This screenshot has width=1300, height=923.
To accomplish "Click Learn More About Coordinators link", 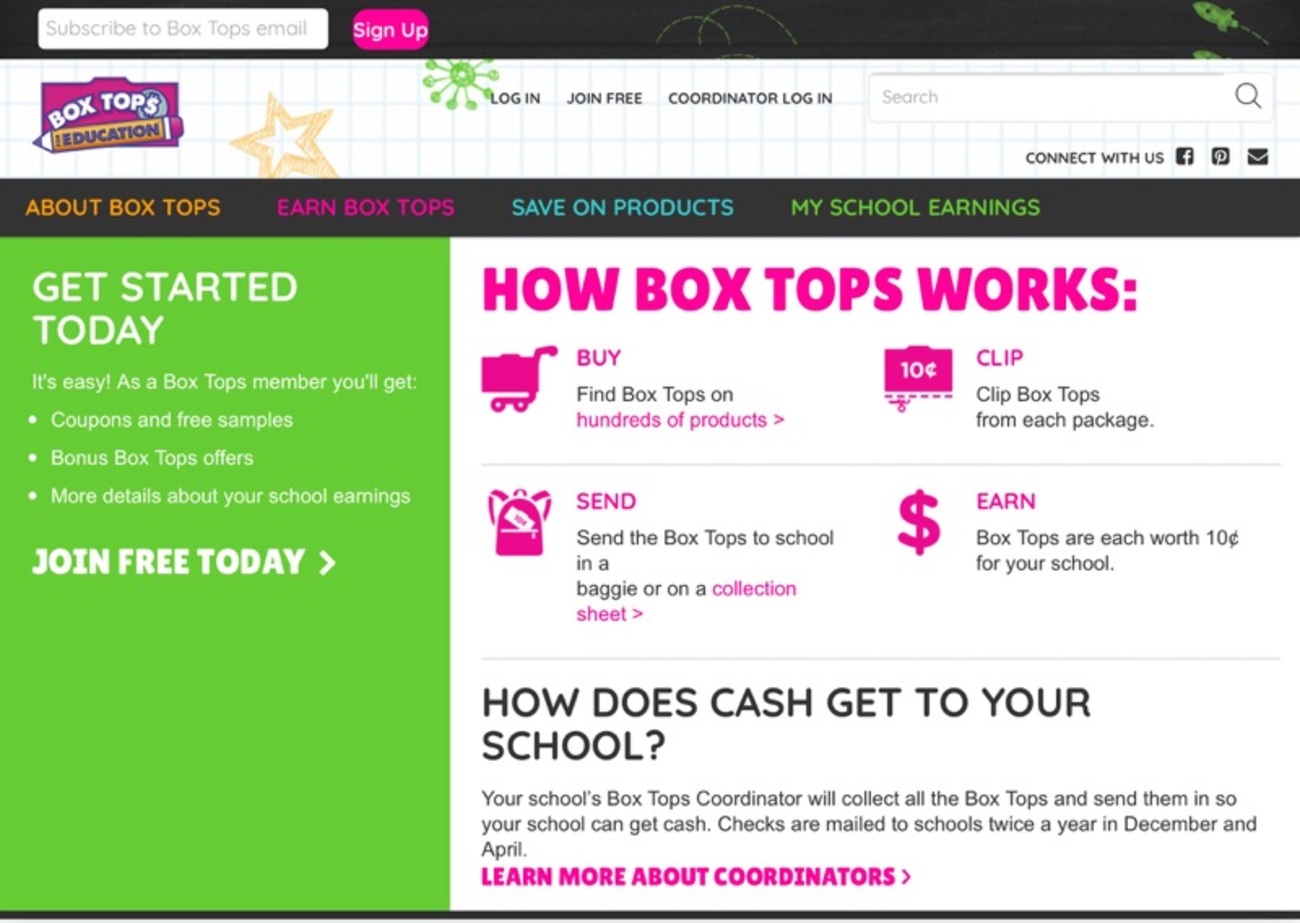I will click(x=696, y=877).
